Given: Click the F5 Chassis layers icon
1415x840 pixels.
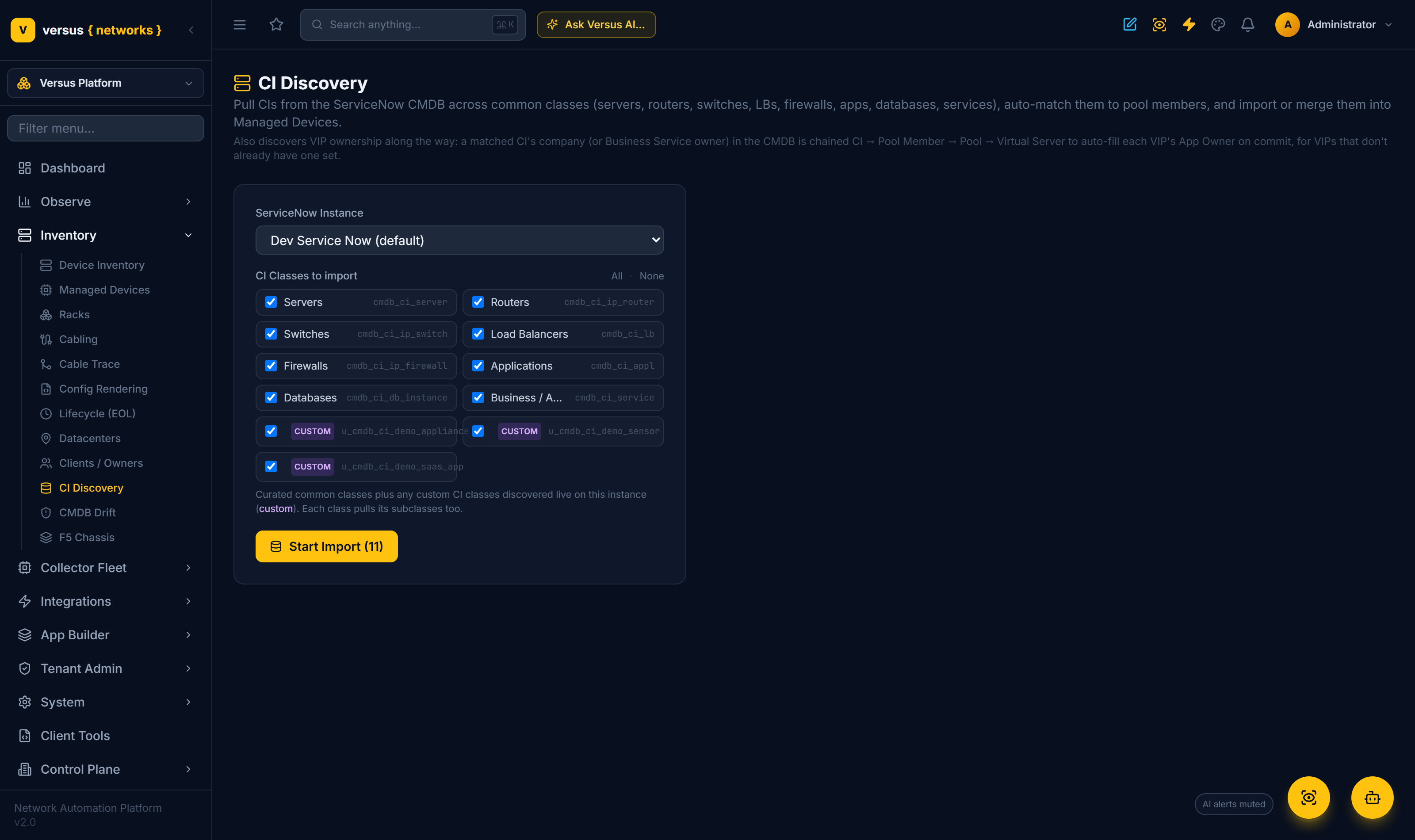Looking at the screenshot, I should [x=46, y=538].
